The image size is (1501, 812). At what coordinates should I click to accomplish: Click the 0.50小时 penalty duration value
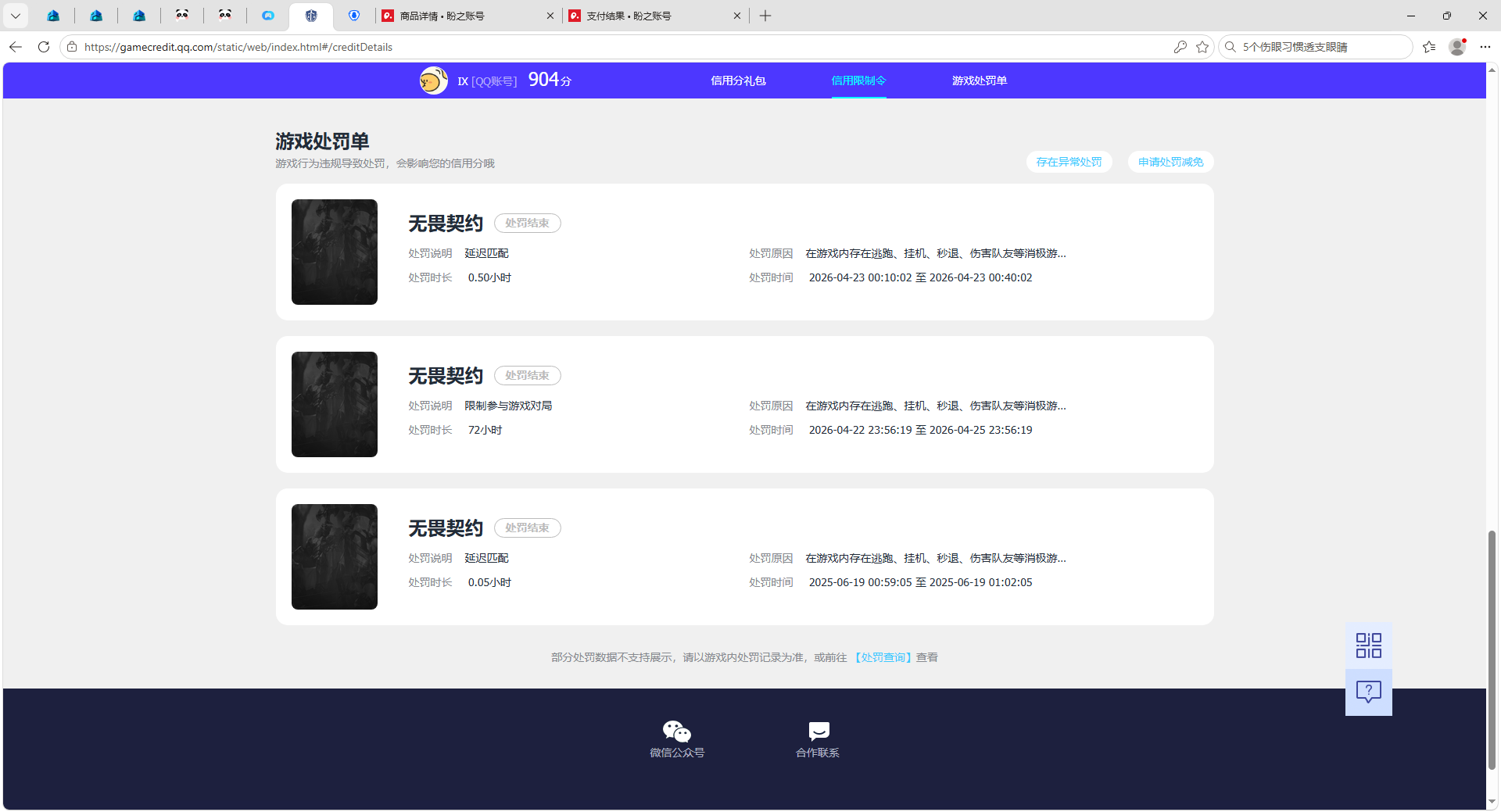pos(489,277)
